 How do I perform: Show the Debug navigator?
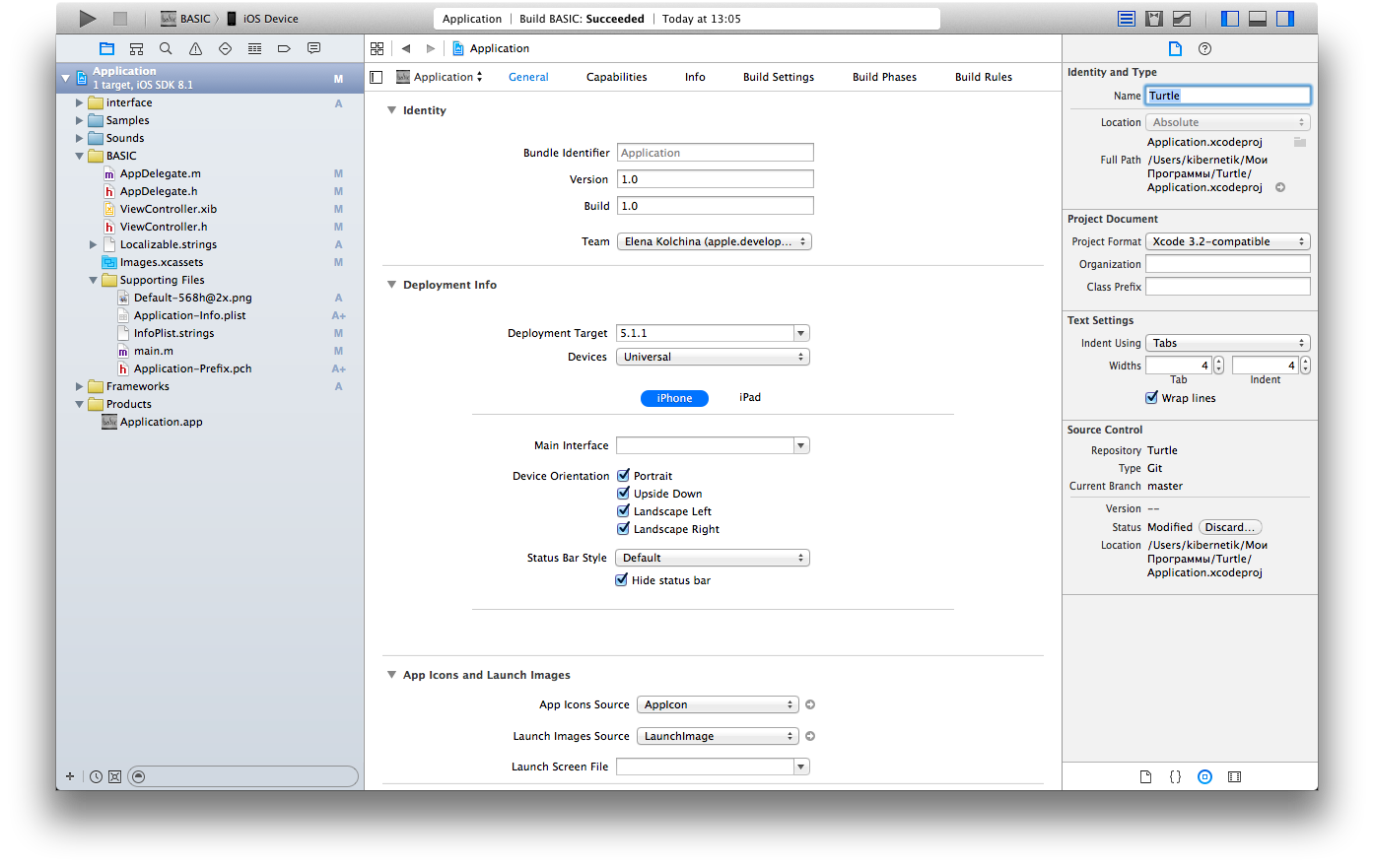pos(254,48)
